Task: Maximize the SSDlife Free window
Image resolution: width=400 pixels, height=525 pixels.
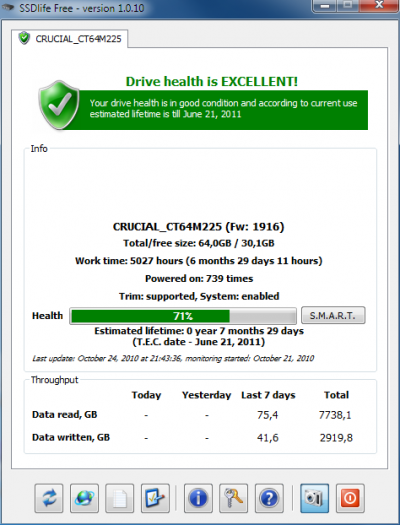Action: [x=347, y=5]
